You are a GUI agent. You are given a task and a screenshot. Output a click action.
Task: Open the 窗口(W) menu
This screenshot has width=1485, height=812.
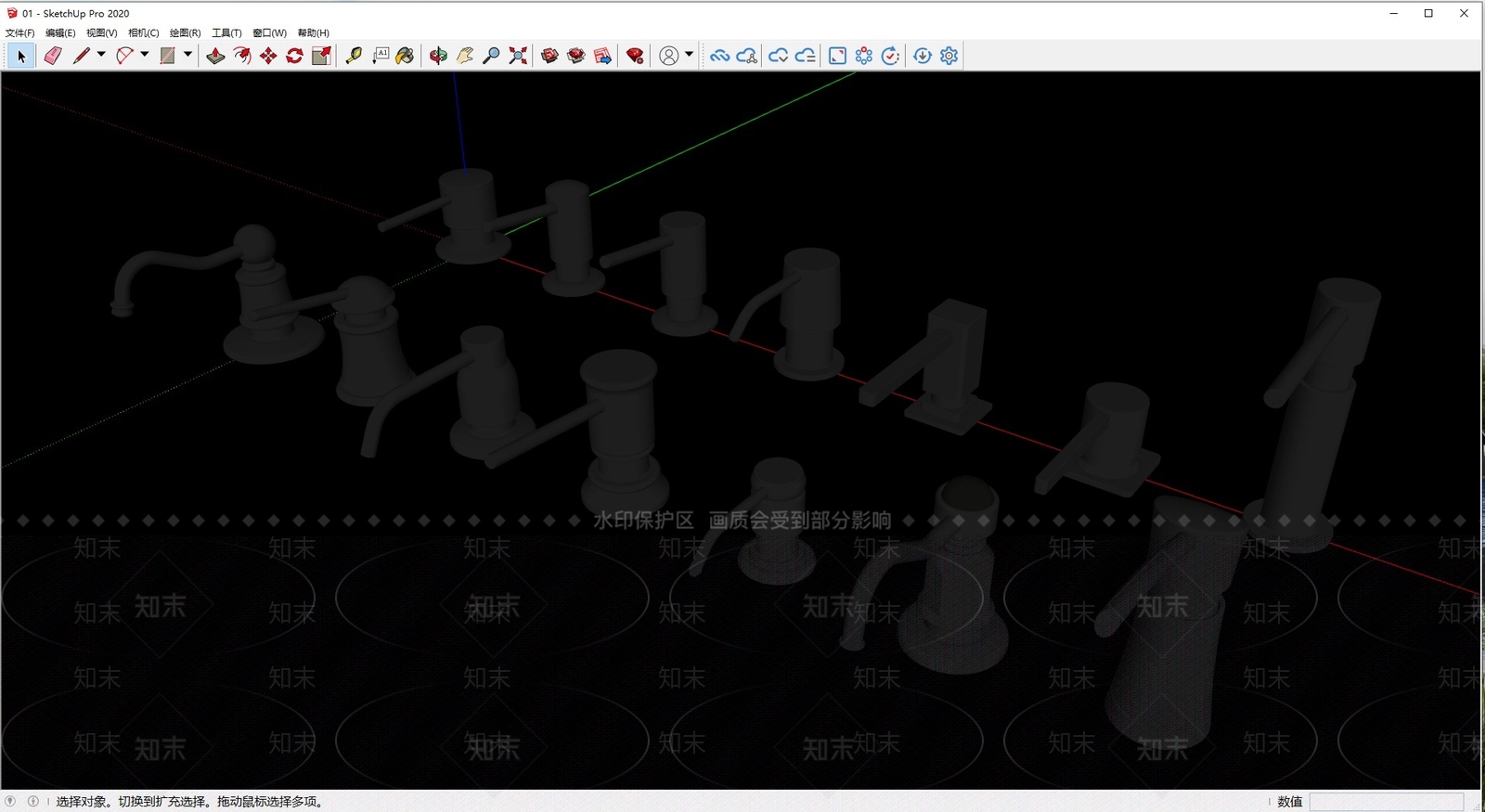(x=269, y=32)
